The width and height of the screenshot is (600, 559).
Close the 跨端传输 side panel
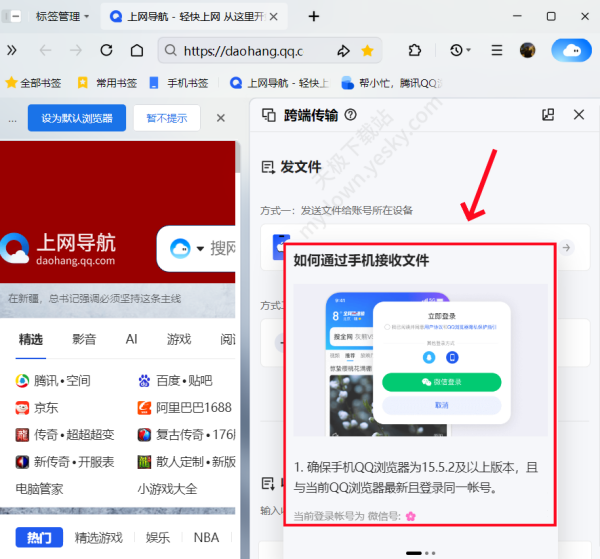coord(578,115)
